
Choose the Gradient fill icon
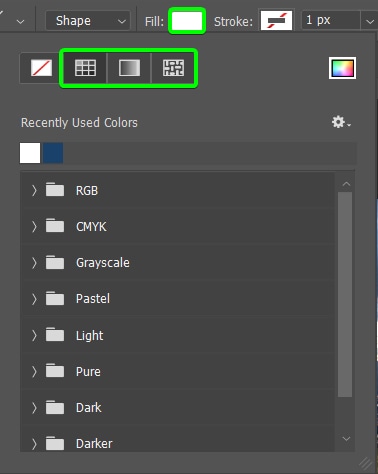tap(129, 68)
